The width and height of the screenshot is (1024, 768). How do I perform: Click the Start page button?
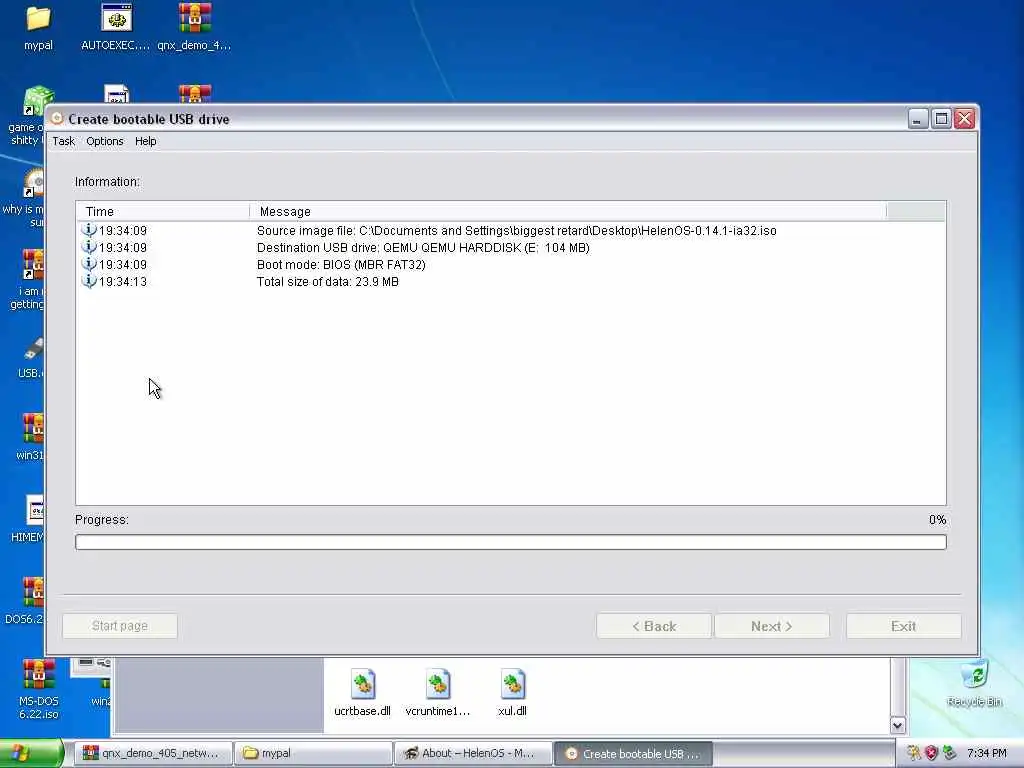[120, 626]
